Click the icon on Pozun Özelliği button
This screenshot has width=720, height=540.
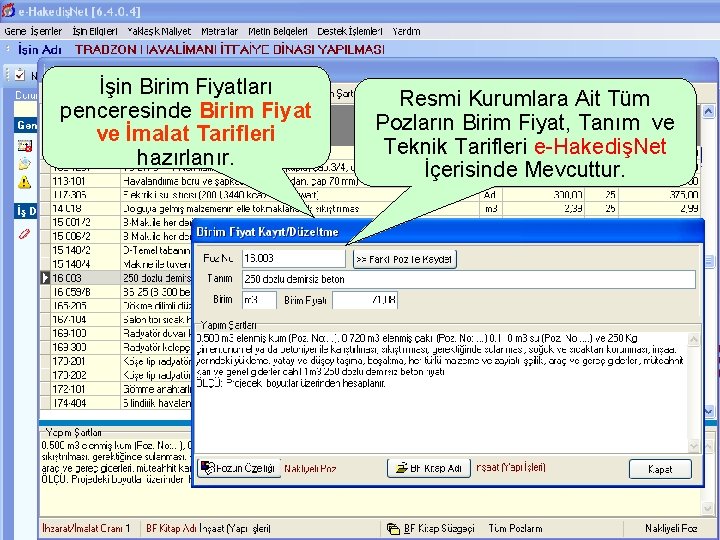[208, 468]
